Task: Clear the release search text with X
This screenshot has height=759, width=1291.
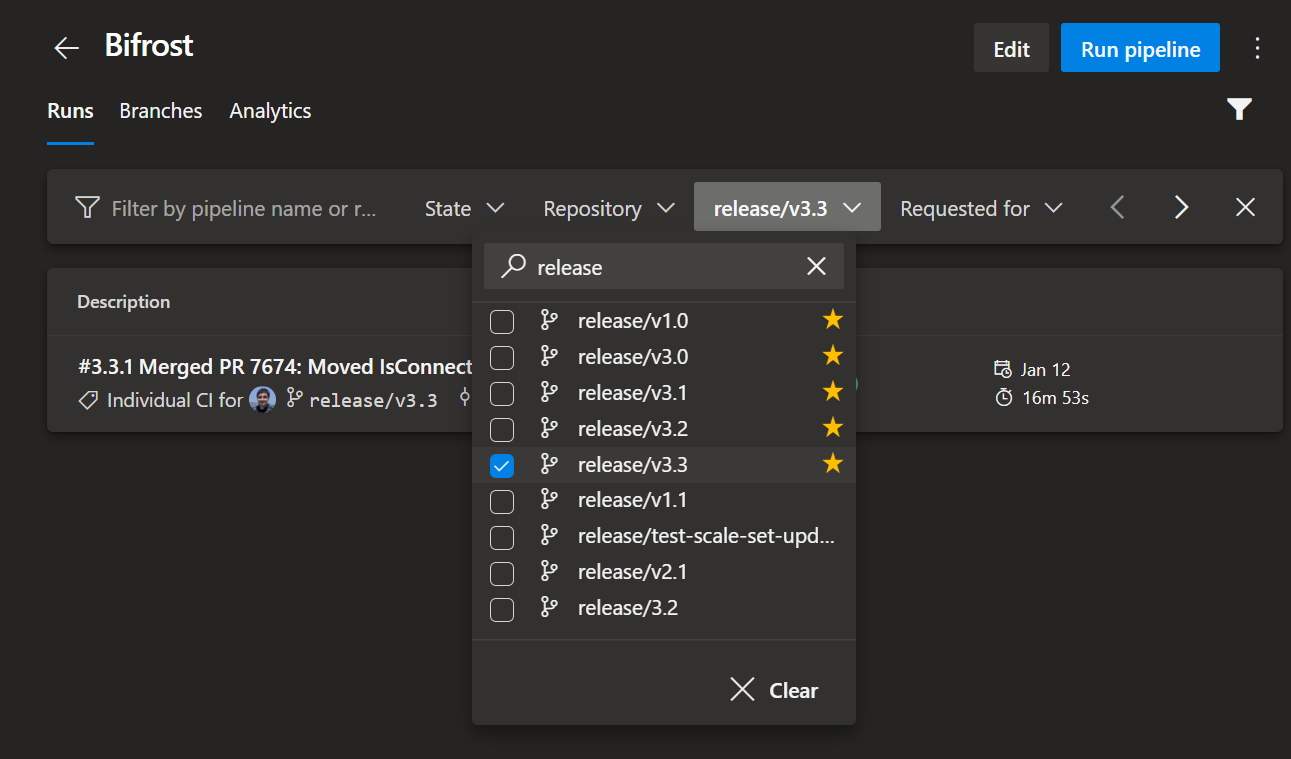Action: 816,266
